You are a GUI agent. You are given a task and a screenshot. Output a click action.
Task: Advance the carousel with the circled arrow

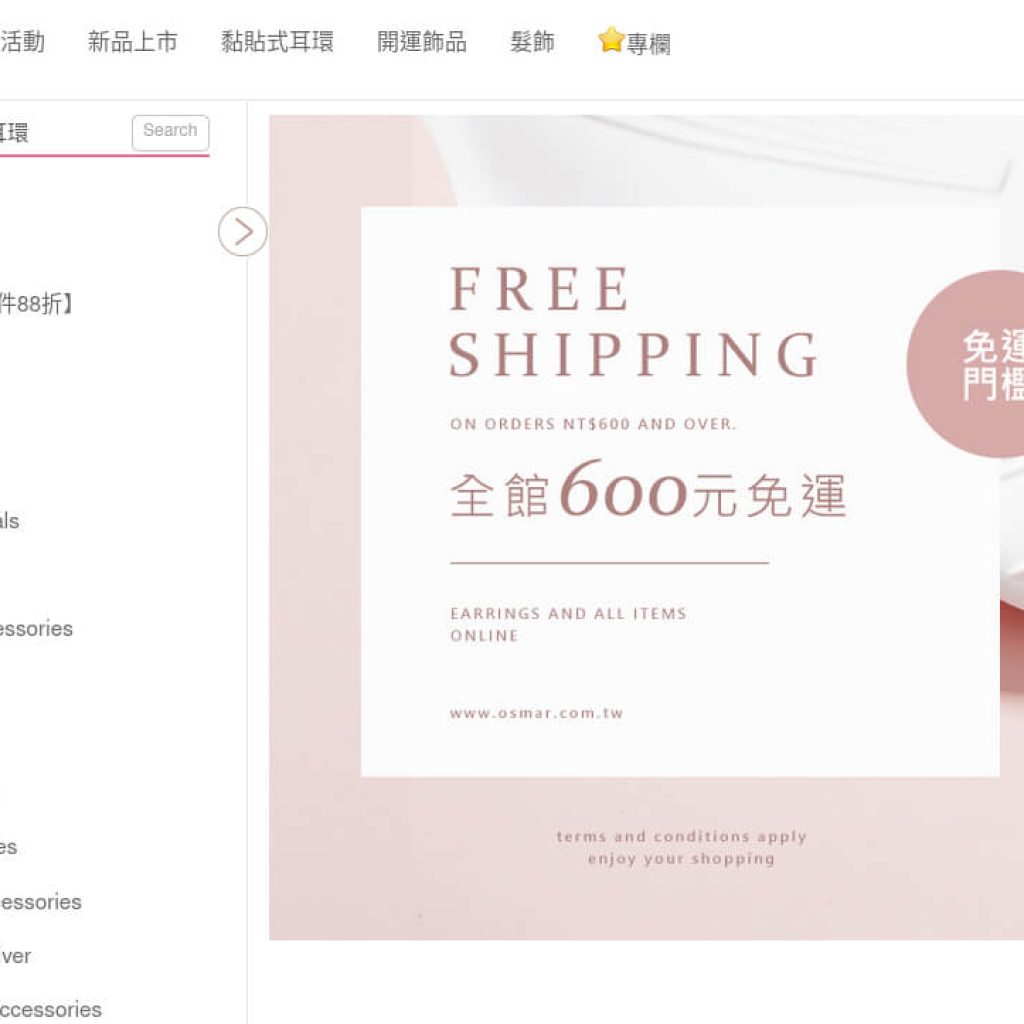coord(243,232)
